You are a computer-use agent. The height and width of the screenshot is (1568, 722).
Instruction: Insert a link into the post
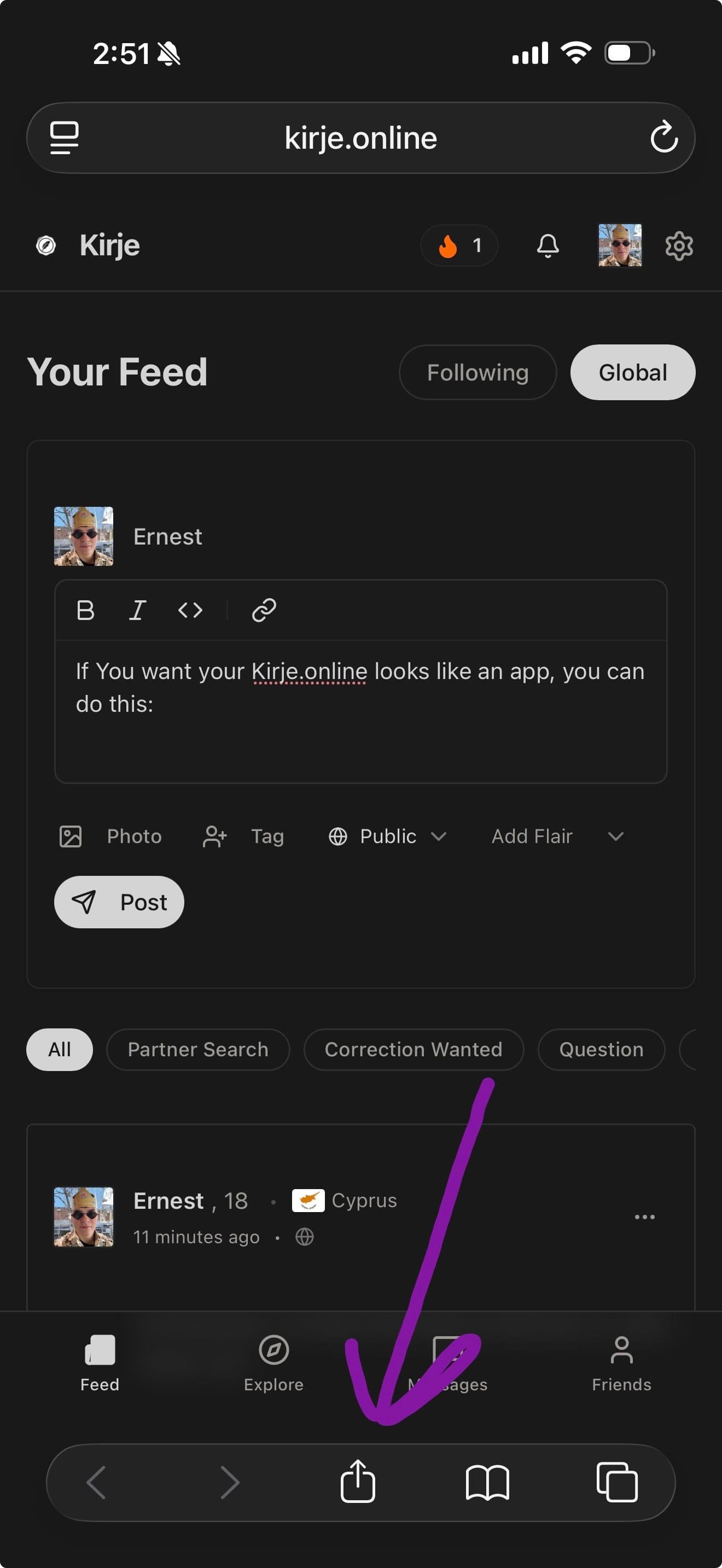tap(264, 610)
